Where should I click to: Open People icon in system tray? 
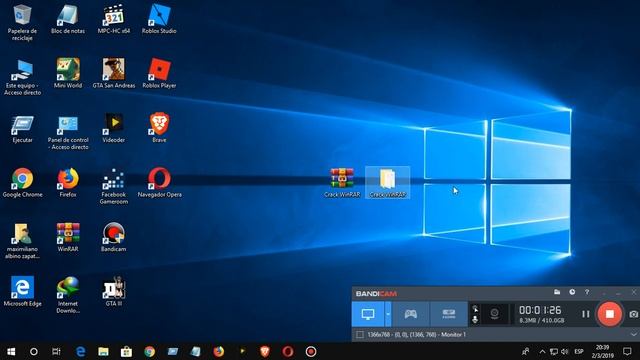click(x=526, y=351)
